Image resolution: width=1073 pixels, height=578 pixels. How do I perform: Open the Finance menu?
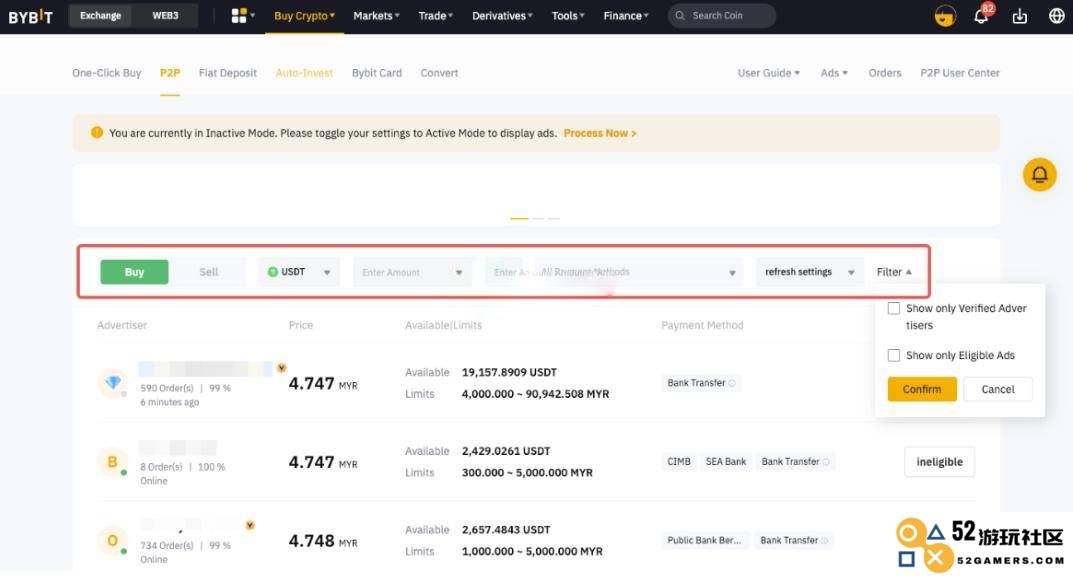[626, 16]
